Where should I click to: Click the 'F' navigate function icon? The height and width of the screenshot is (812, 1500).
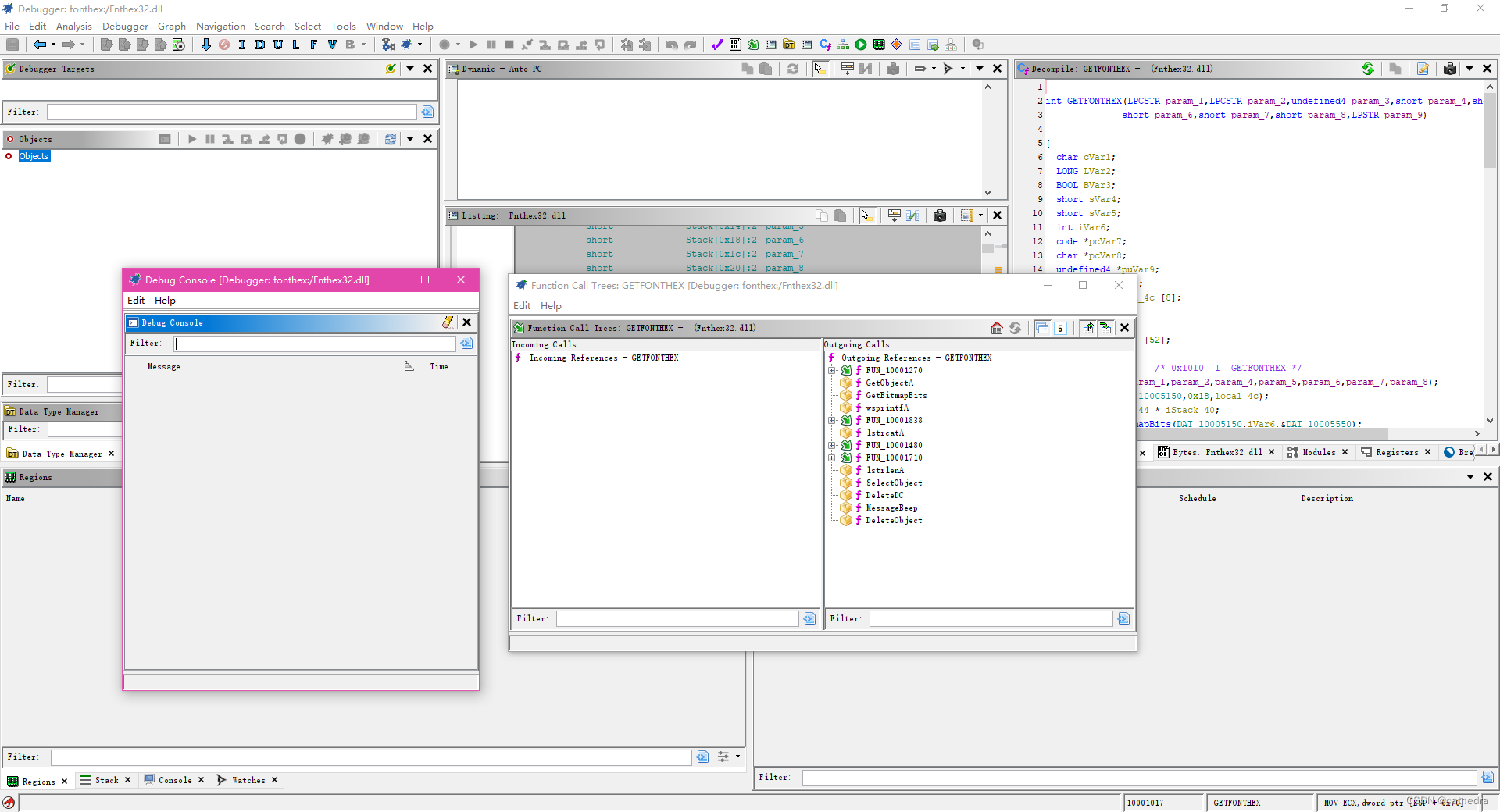click(314, 45)
